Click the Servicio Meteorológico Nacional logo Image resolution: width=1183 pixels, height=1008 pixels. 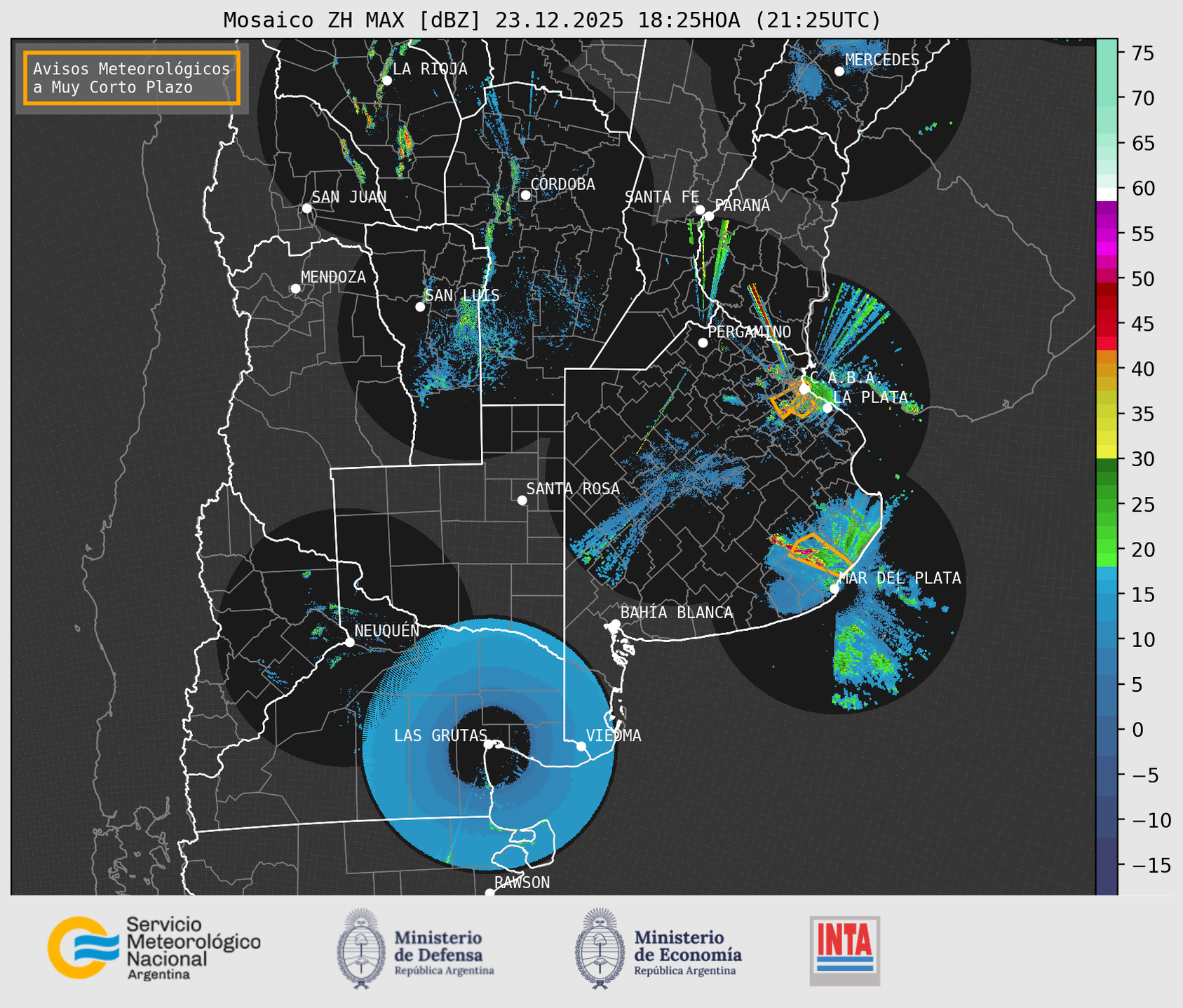click(x=154, y=948)
